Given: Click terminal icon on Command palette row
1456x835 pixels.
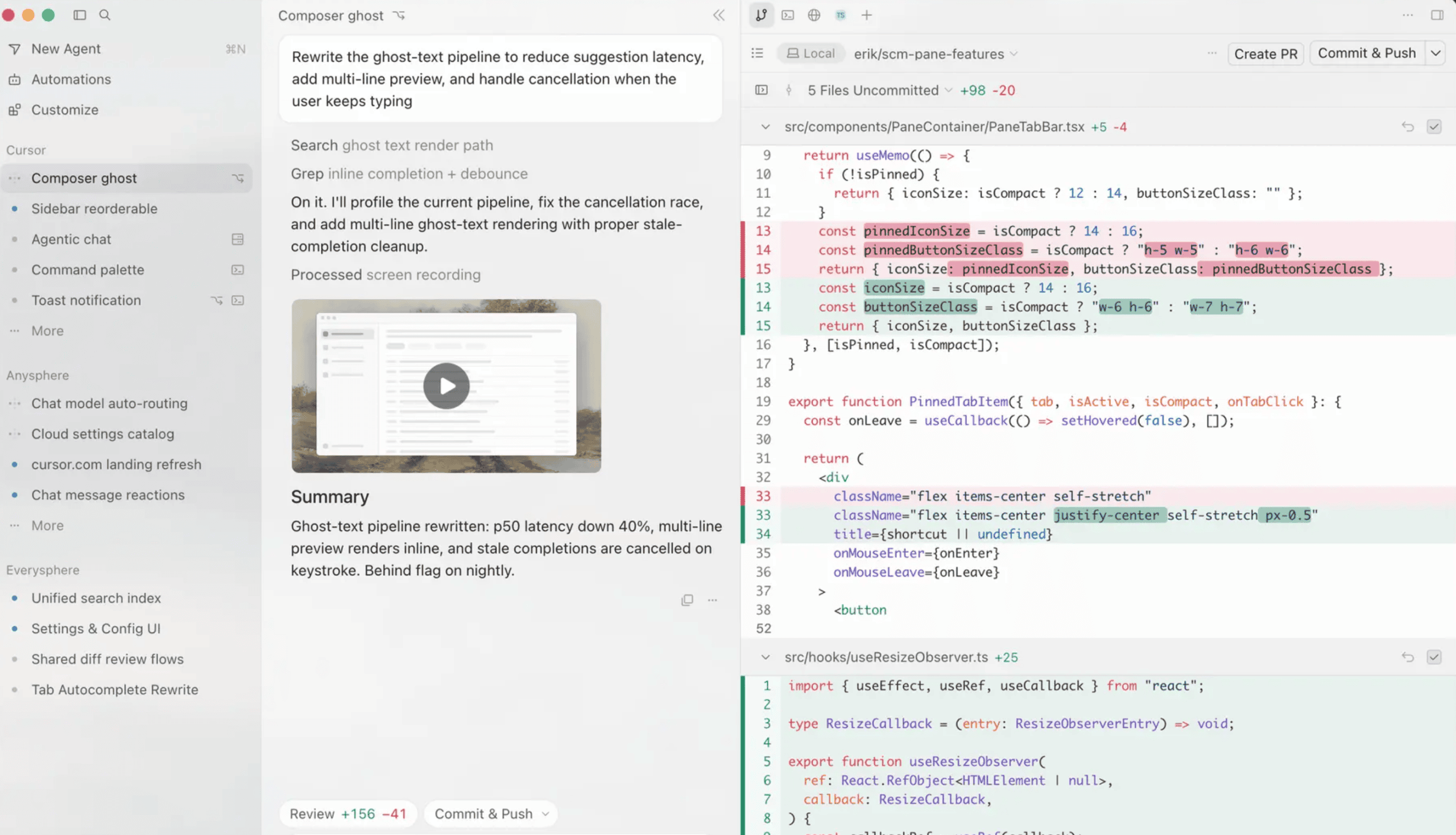Looking at the screenshot, I should coord(237,270).
